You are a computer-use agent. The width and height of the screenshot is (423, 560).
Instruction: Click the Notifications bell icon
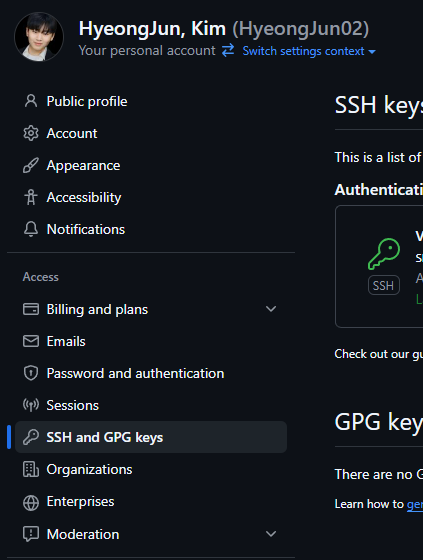pyautogui.click(x=31, y=229)
